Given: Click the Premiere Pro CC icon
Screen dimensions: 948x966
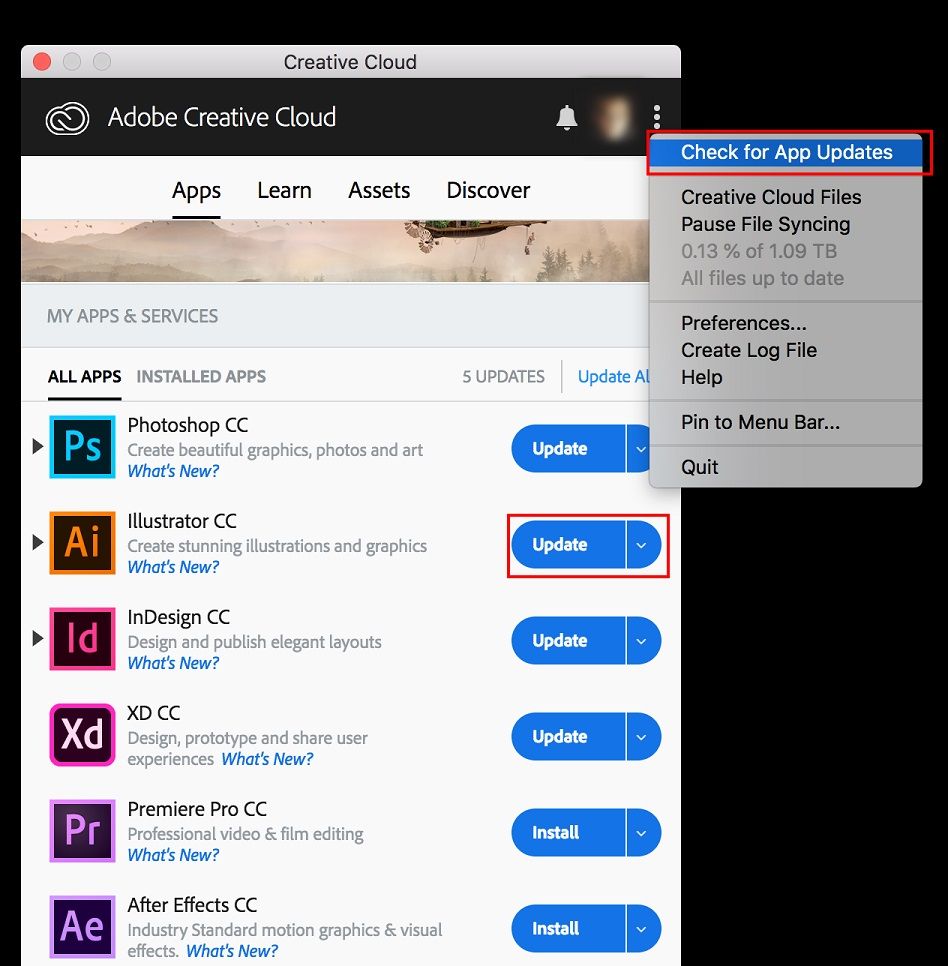Looking at the screenshot, I should [82, 832].
